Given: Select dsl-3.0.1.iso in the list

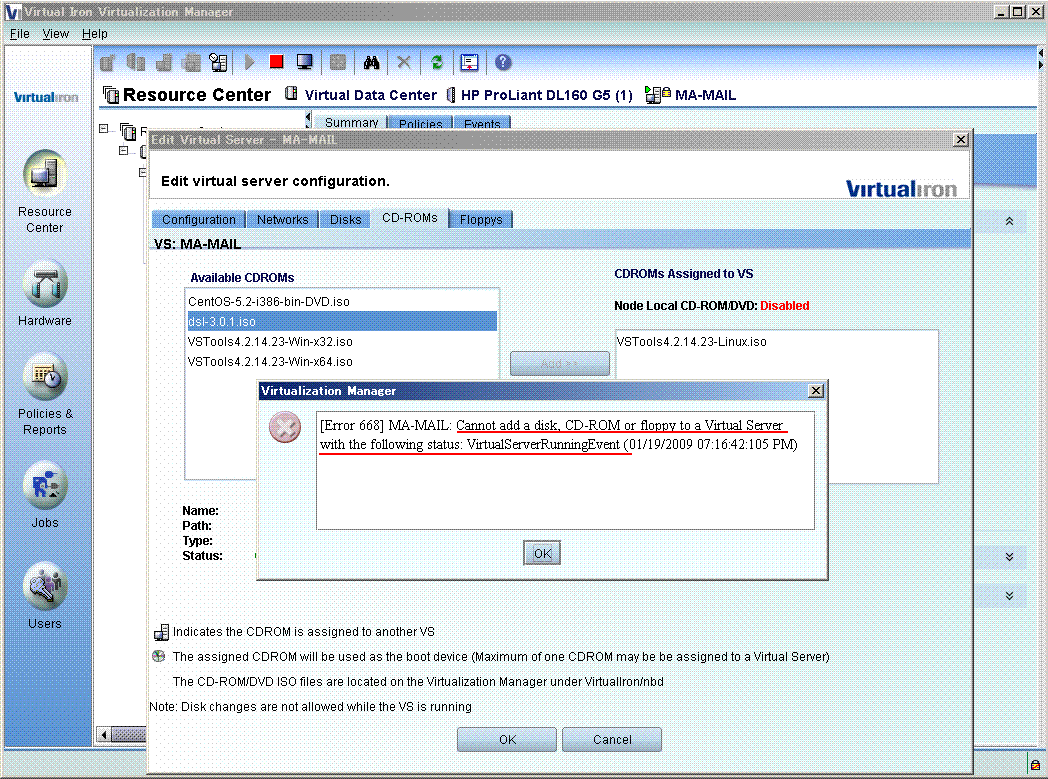Looking at the screenshot, I should point(342,321).
